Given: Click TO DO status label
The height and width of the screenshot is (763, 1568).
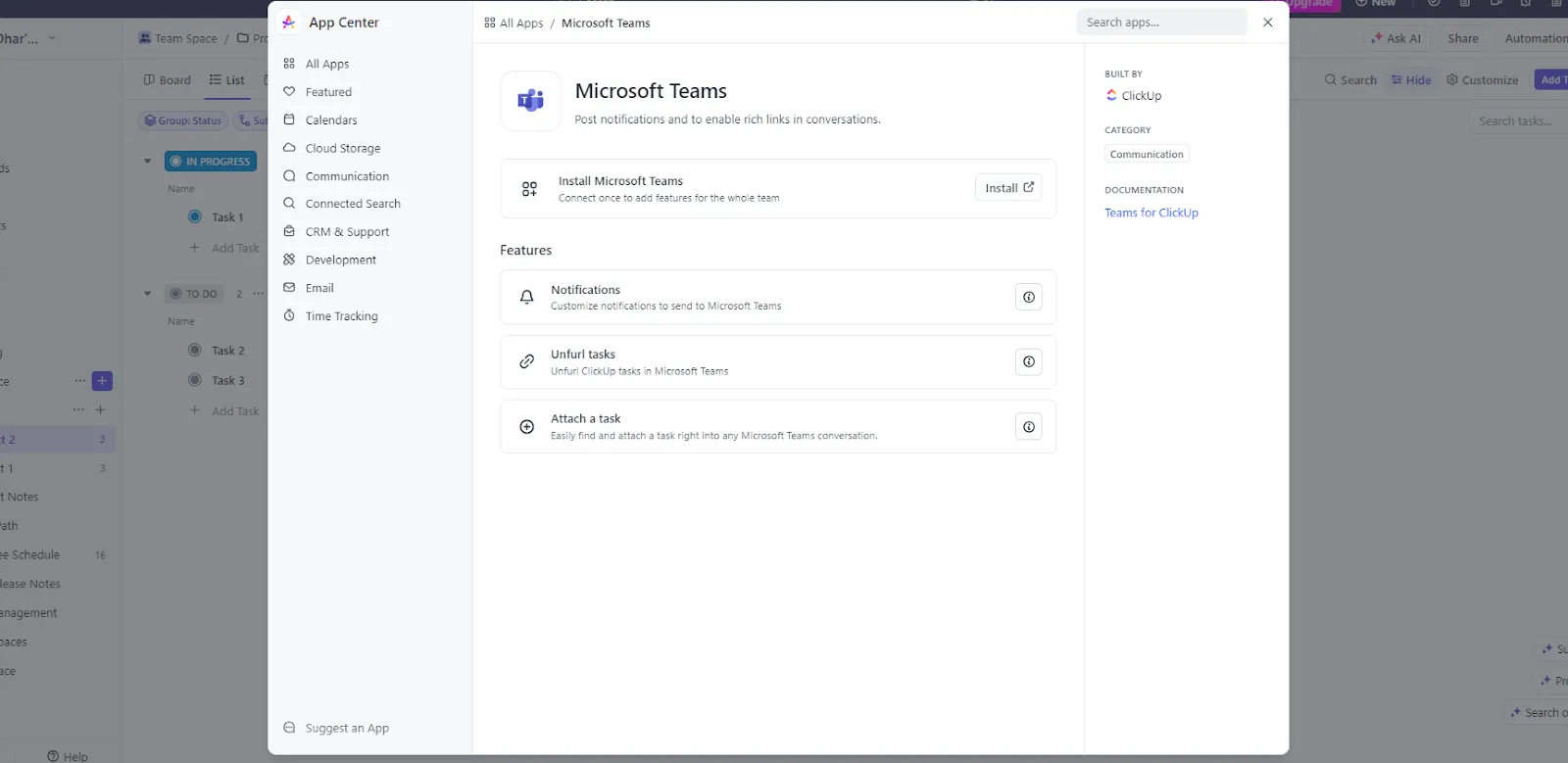Looking at the screenshot, I should pyautogui.click(x=194, y=294).
